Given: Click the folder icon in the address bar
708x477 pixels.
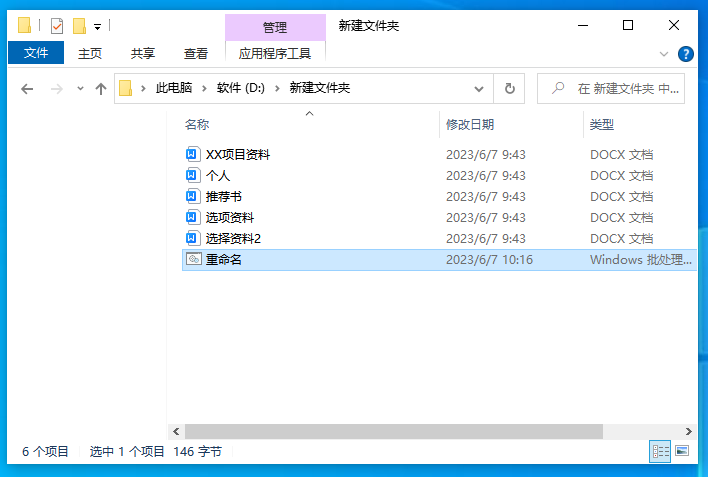Looking at the screenshot, I should coord(126,88).
